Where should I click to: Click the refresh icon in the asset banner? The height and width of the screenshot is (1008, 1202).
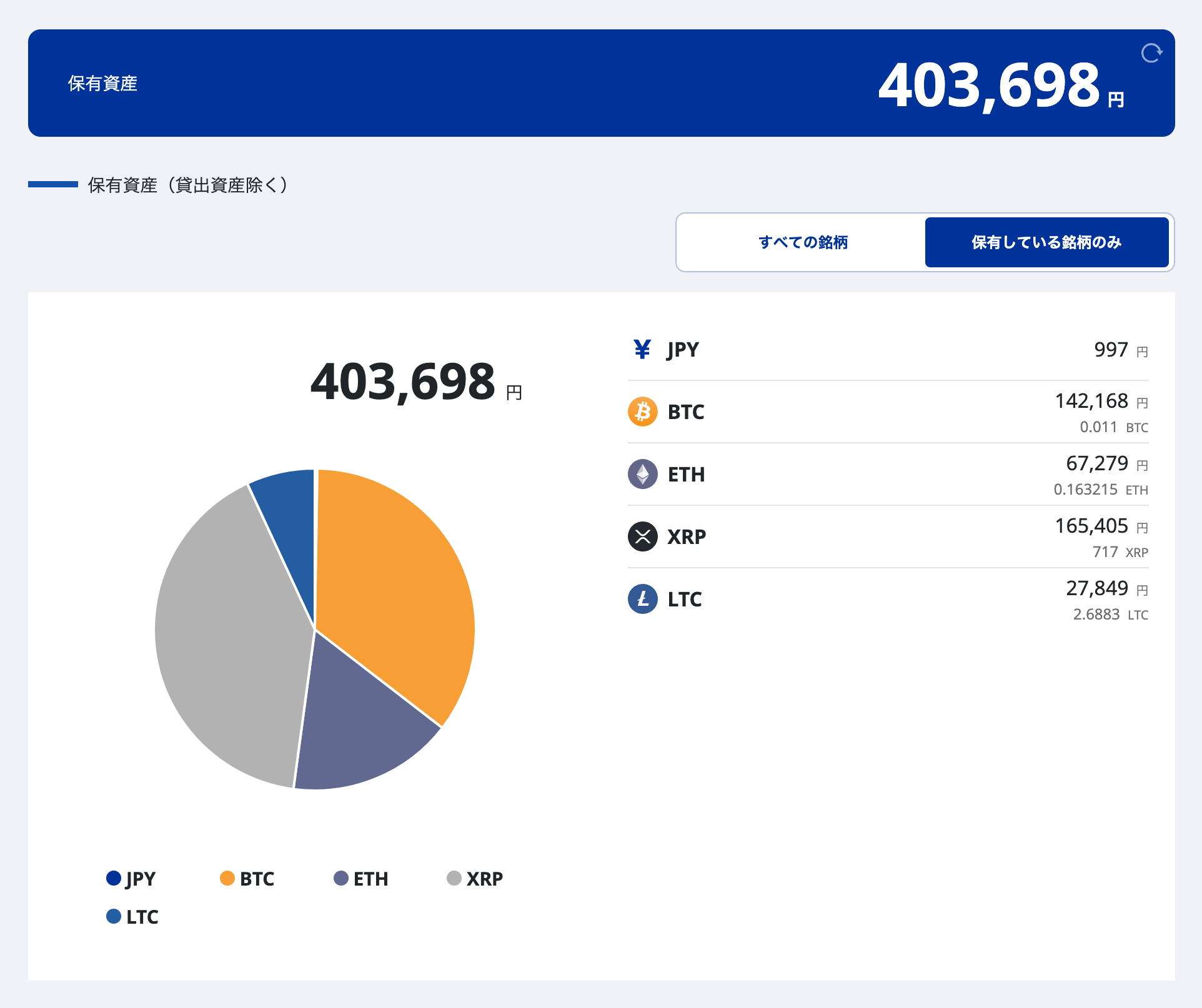click(x=1151, y=53)
